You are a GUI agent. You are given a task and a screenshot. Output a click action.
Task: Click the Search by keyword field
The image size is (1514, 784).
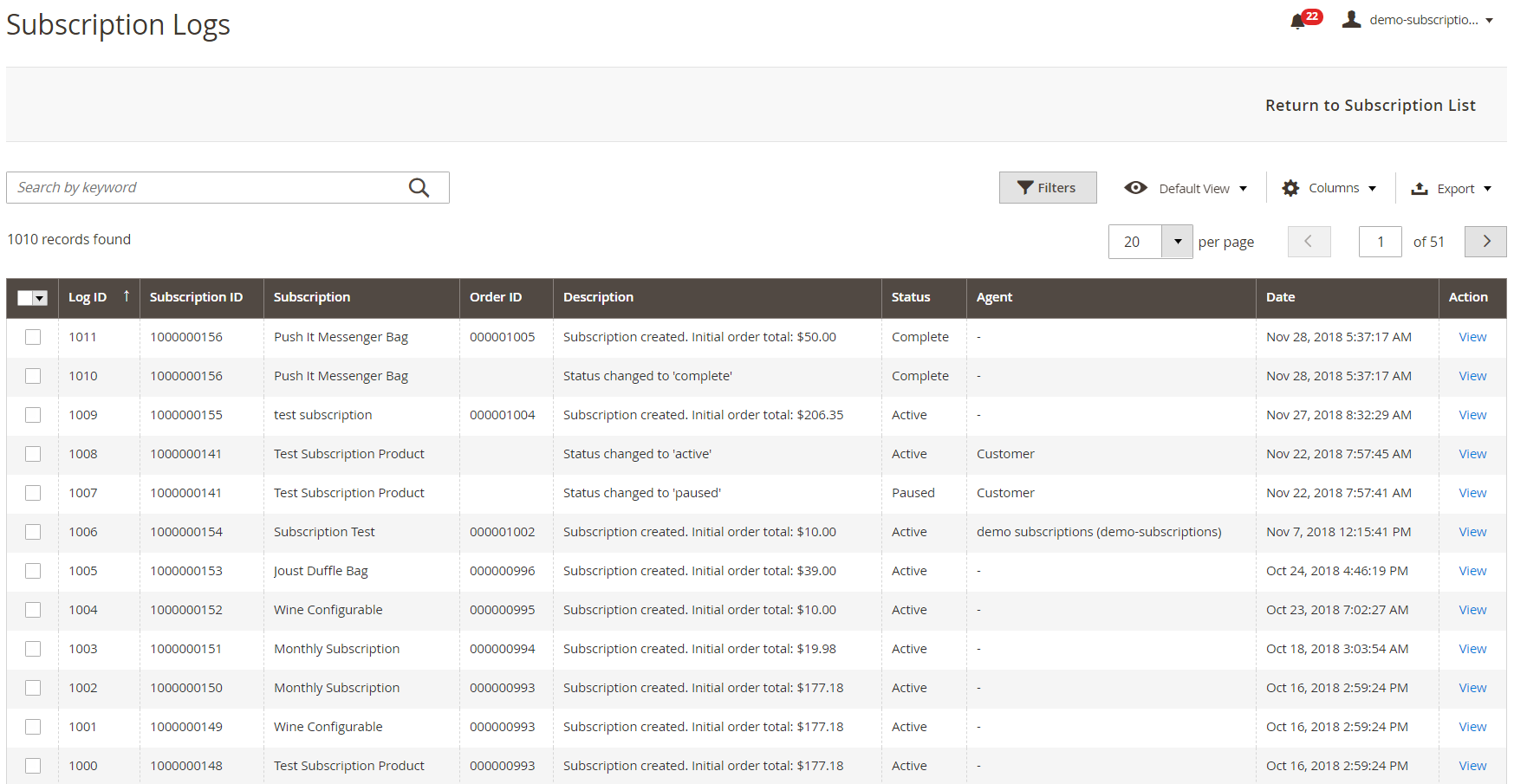[208, 188]
